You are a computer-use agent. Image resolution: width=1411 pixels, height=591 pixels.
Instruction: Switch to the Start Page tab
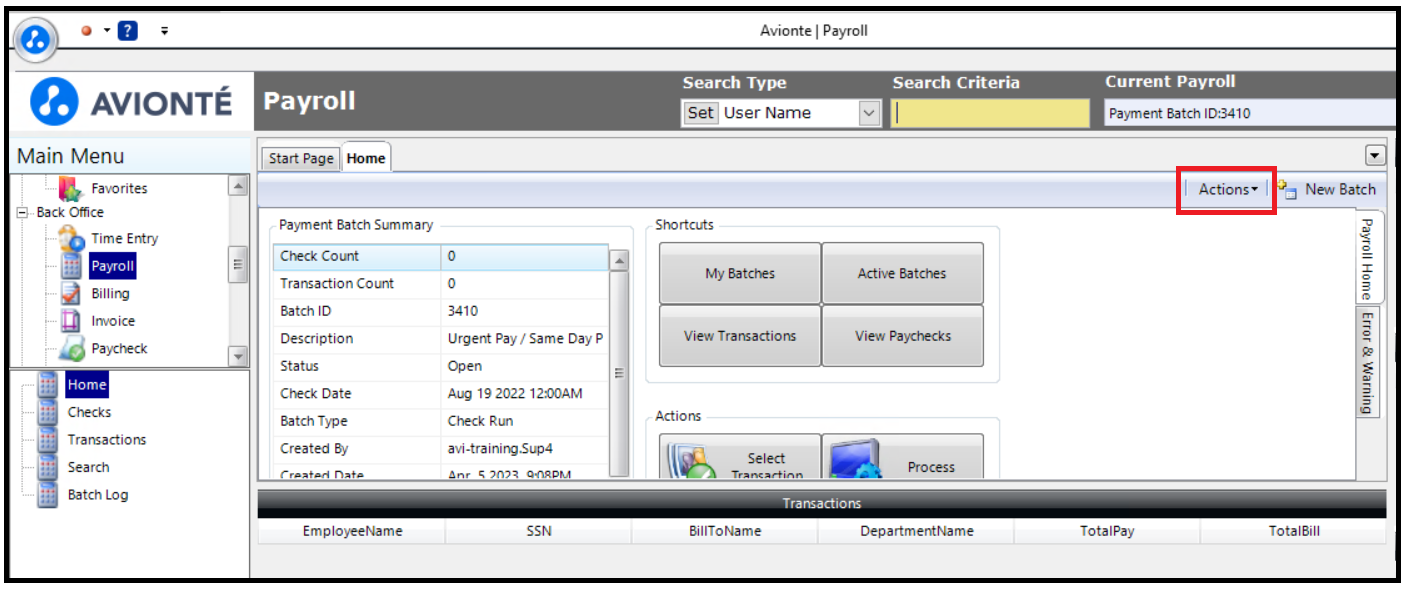coord(301,158)
